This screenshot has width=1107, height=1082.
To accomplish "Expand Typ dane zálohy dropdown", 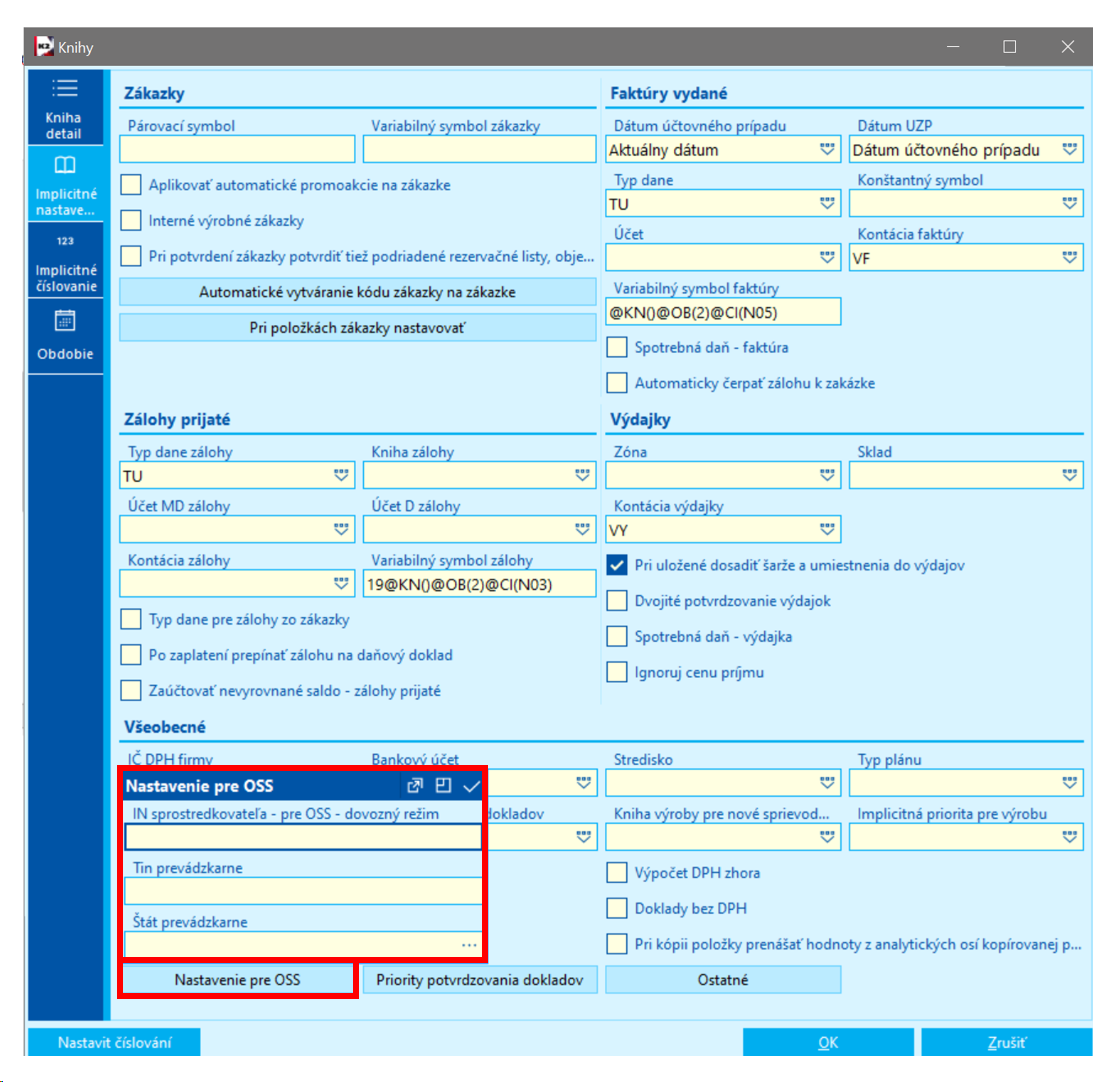I will tap(341, 476).
